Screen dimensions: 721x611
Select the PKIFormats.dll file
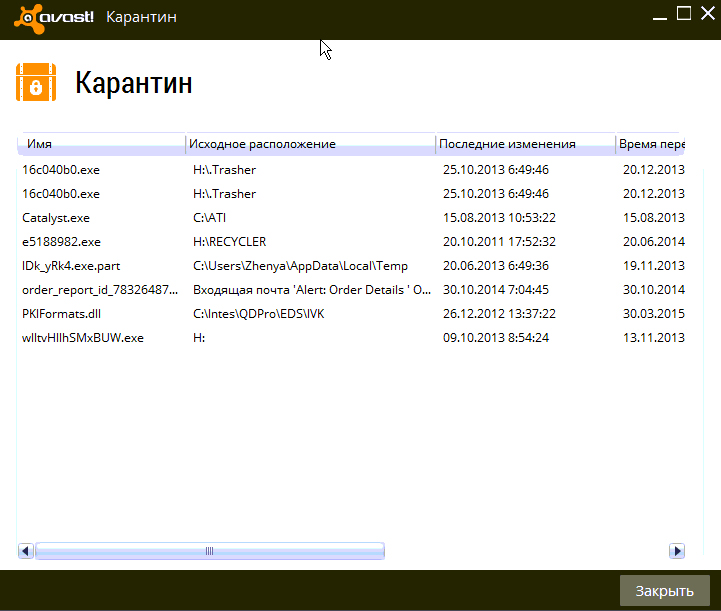click(61, 314)
